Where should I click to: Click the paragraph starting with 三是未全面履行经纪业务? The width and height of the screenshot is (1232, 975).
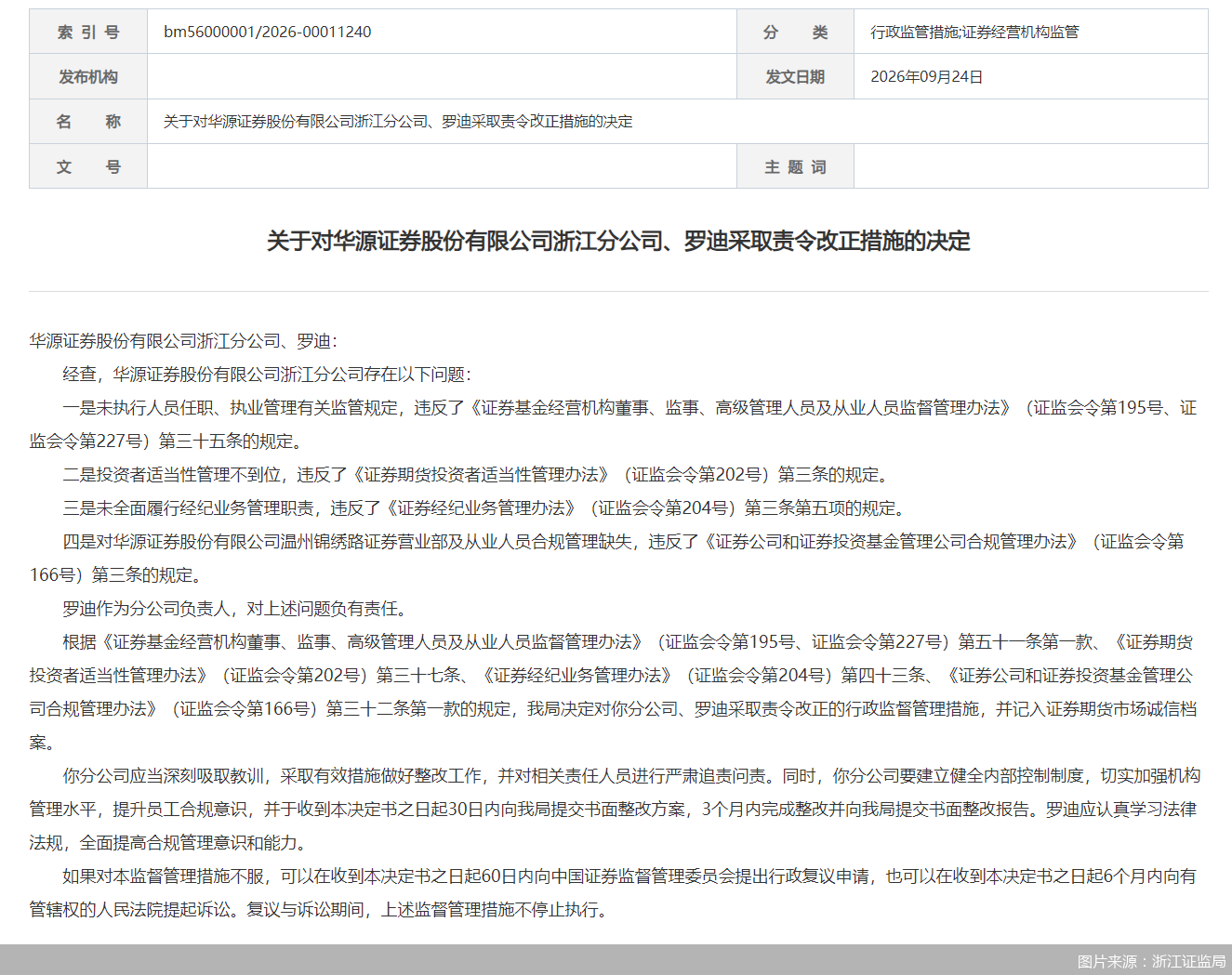click(484, 508)
